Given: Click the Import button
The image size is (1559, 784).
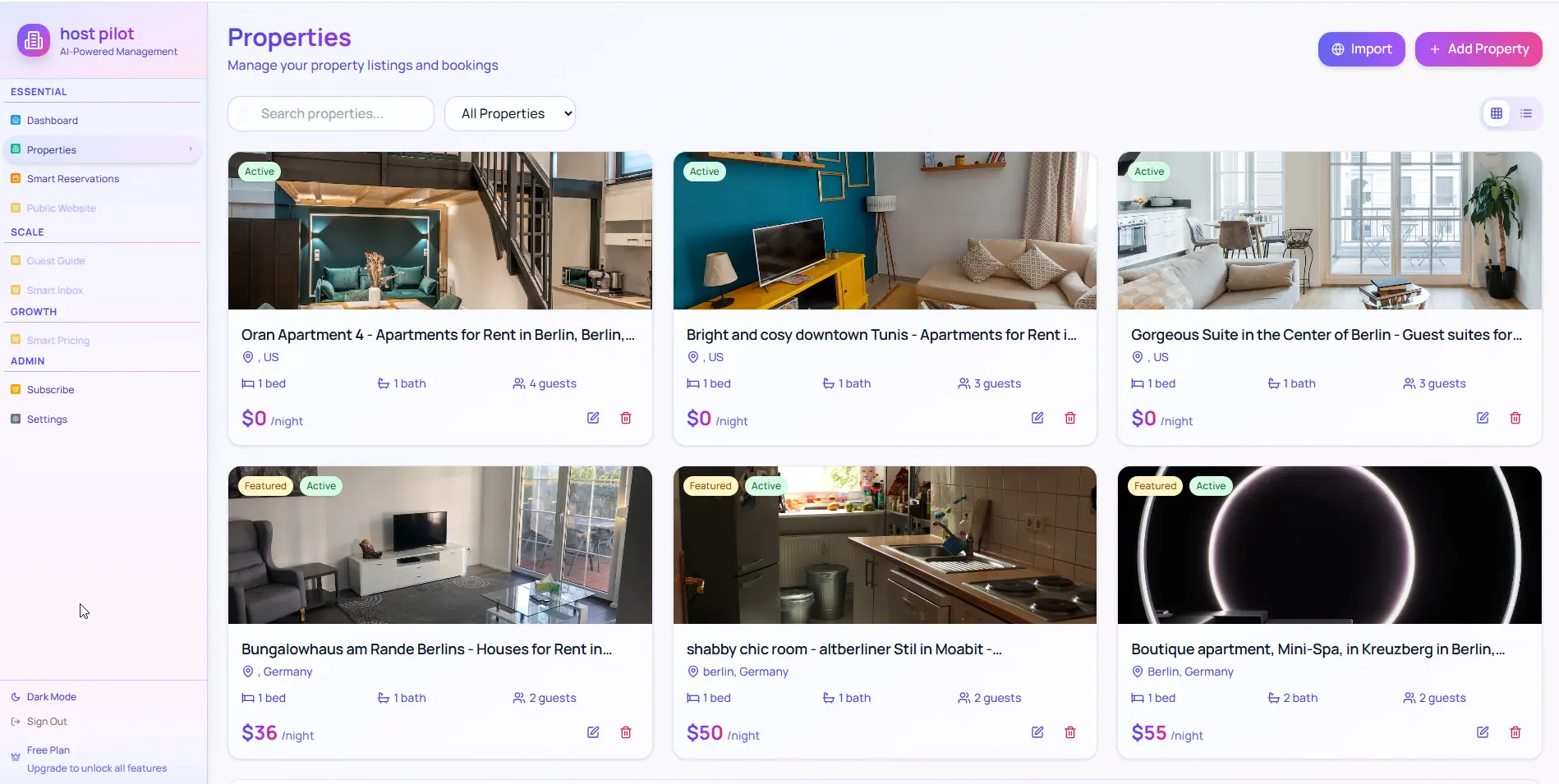Looking at the screenshot, I should pos(1360,48).
